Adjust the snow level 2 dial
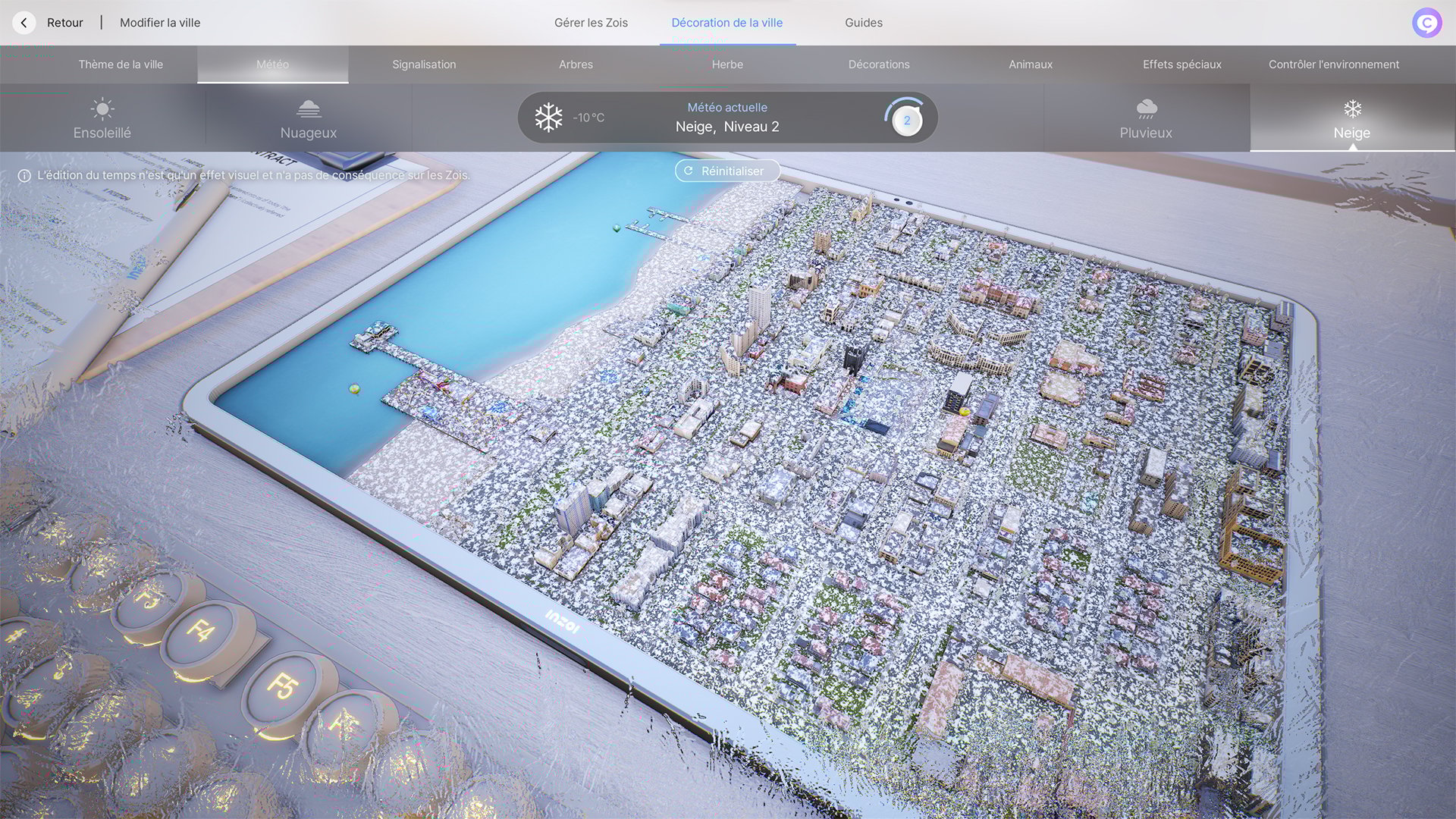The width and height of the screenshot is (1456, 819). [906, 120]
